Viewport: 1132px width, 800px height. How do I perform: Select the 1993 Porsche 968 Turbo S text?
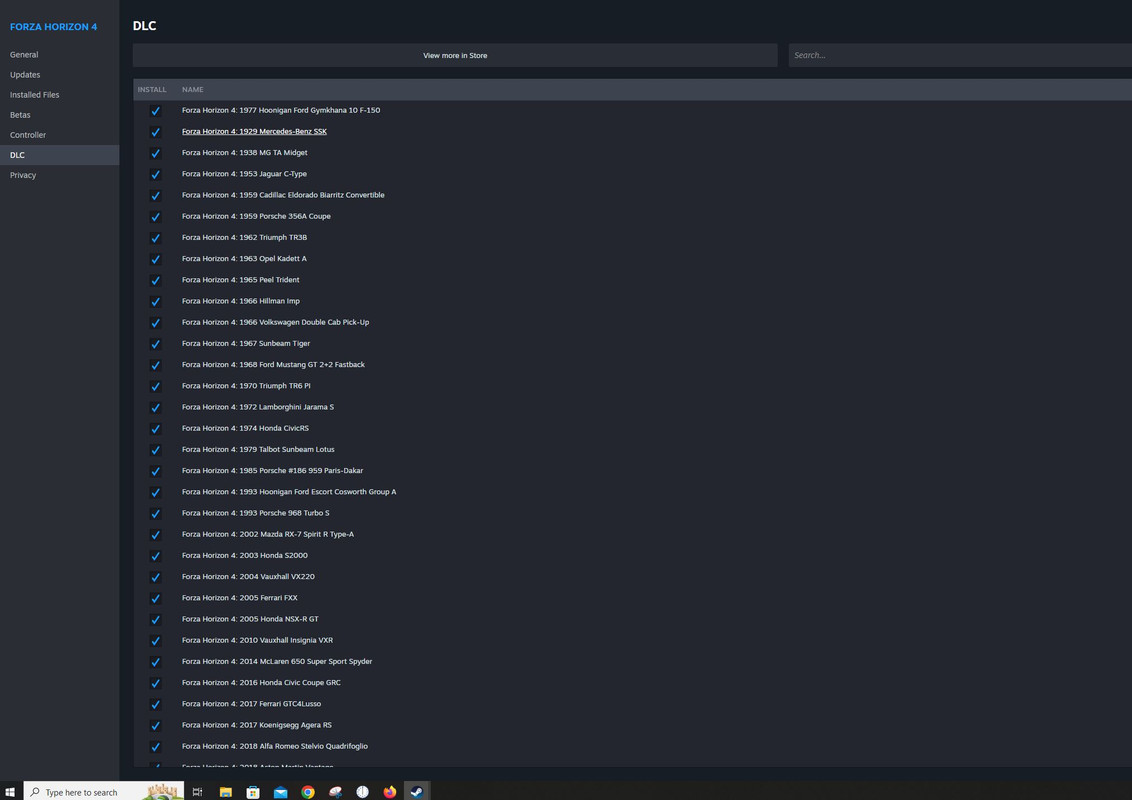[256, 513]
